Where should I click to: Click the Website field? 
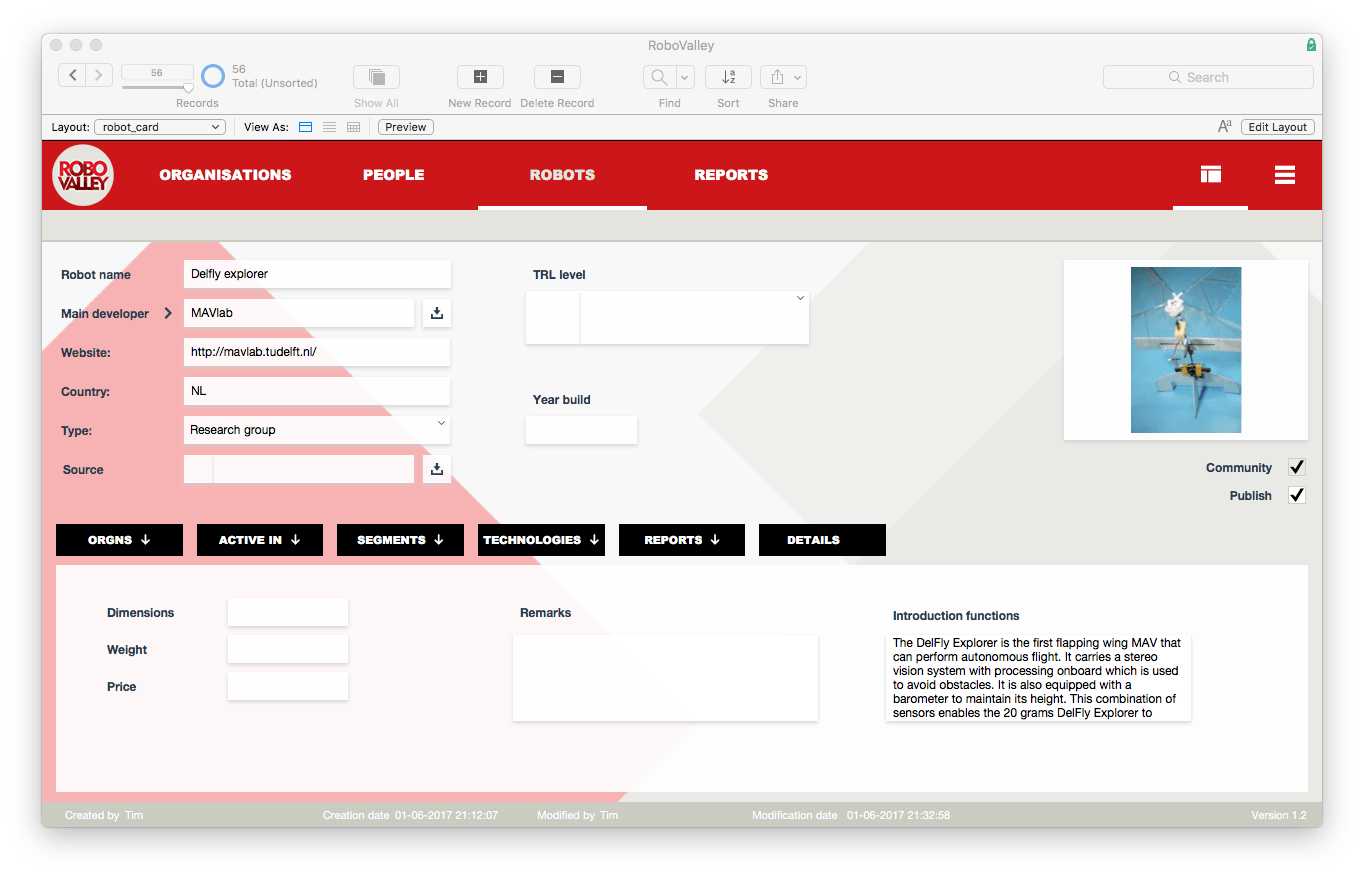click(317, 352)
